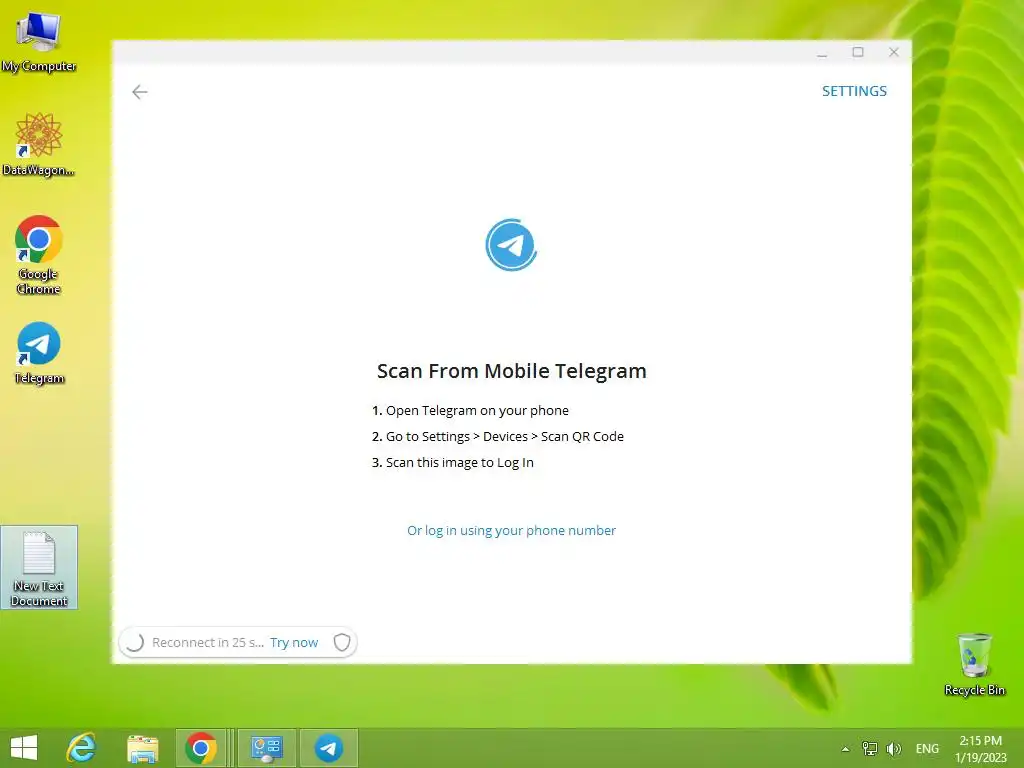Click the Telegram logo spinner in the center
Viewport: 1024px width, 768px height.
[511, 245]
